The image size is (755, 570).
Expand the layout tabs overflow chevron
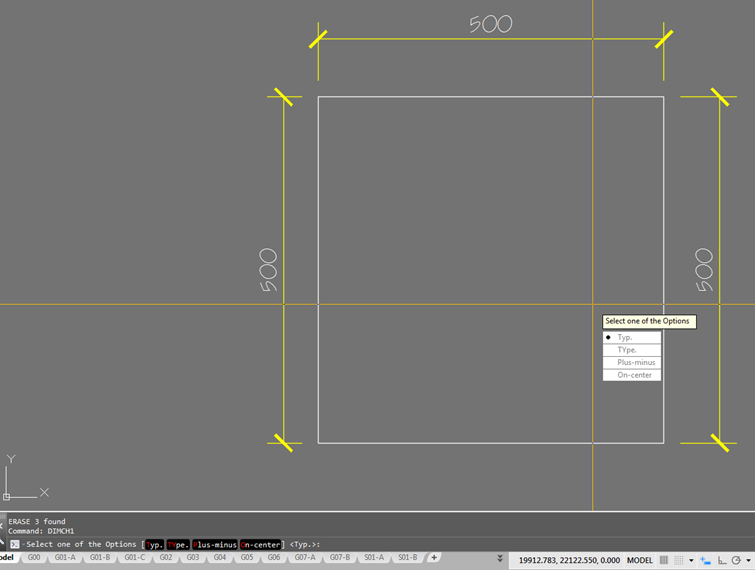[x=500, y=558]
